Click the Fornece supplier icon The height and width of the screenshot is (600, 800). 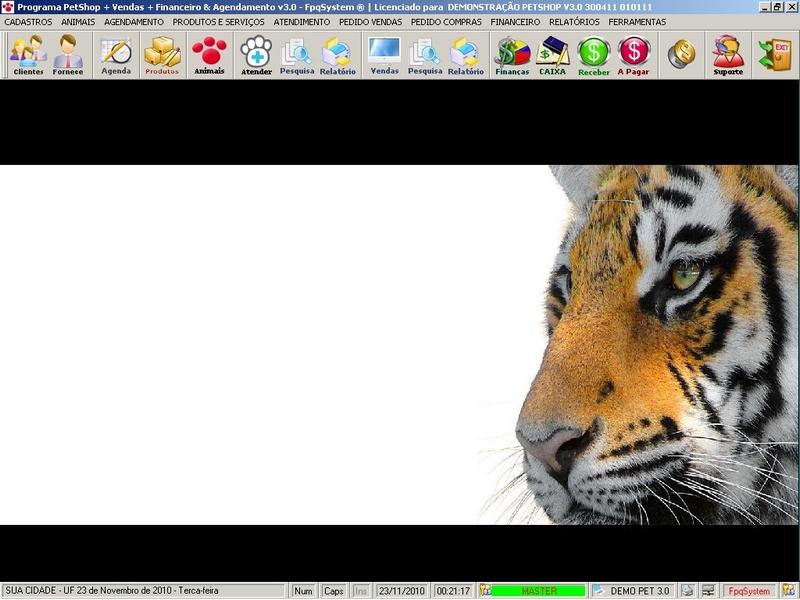point(68,55)
